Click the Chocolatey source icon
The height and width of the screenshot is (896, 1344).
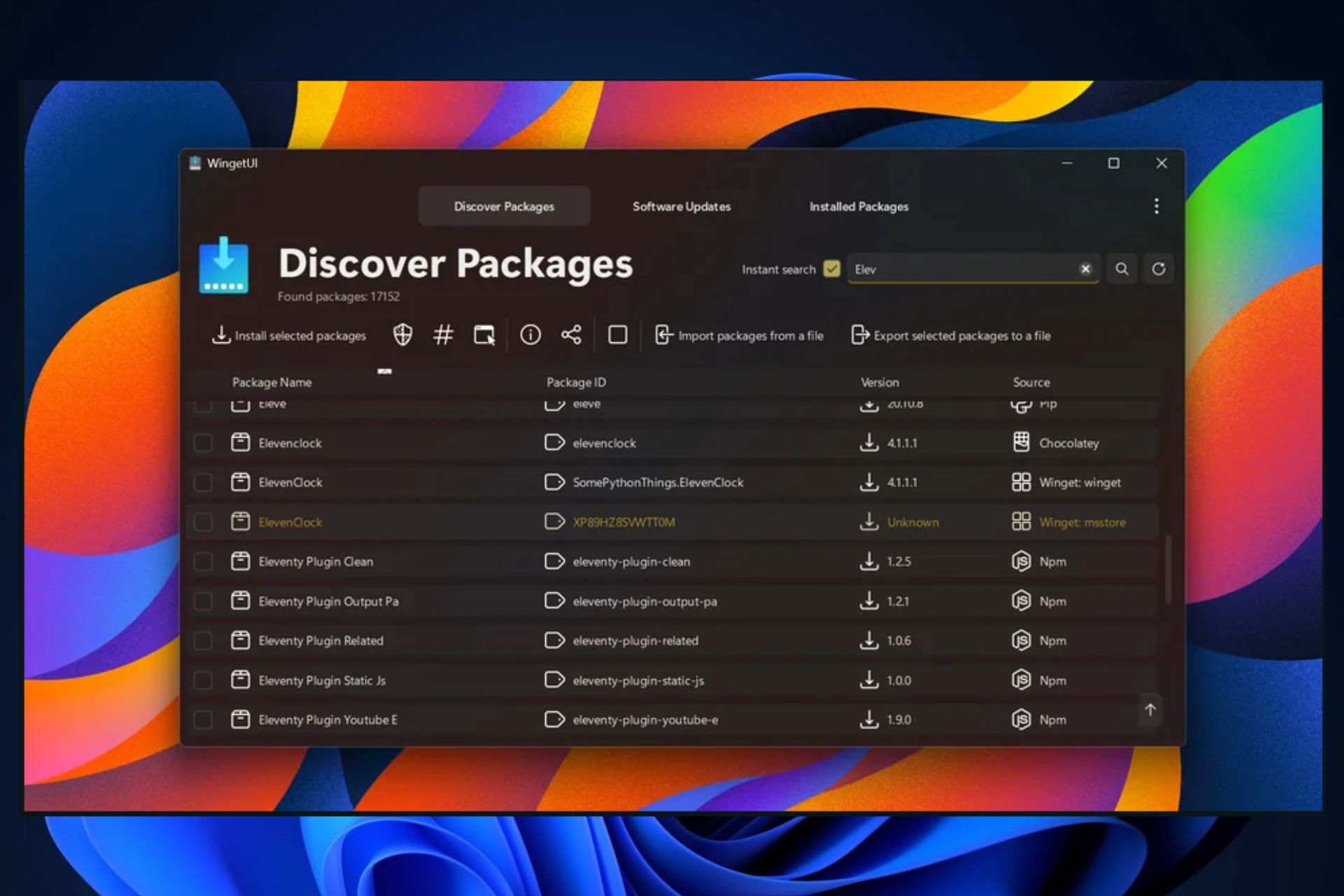(x=1021, y=442)
